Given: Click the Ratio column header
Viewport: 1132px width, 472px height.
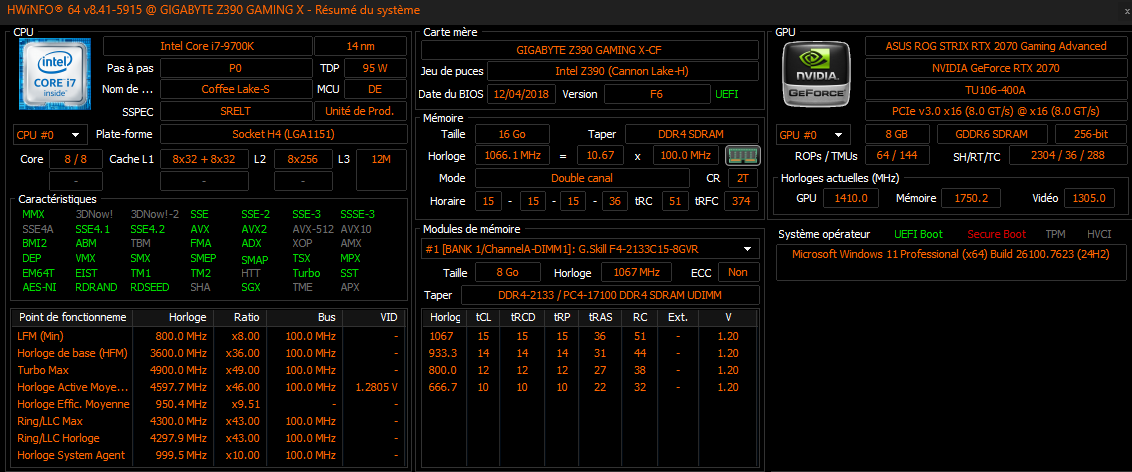Looking at the screenshot, I should pos(240,318).
